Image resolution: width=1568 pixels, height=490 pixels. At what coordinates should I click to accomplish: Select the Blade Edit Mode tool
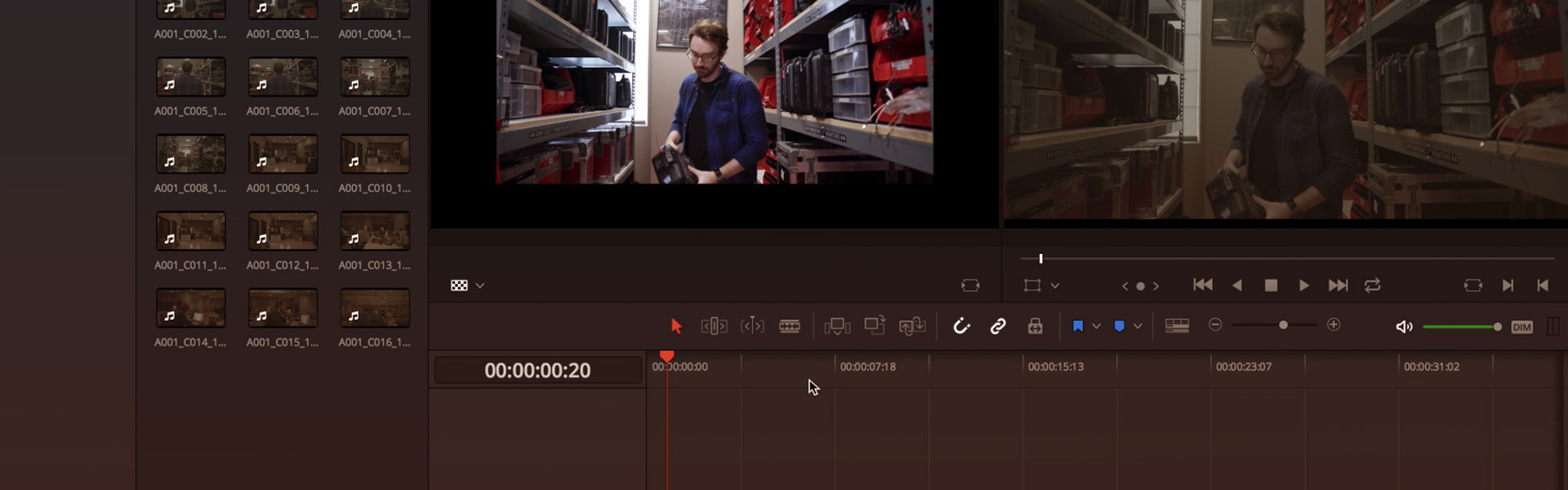point(790,326)
